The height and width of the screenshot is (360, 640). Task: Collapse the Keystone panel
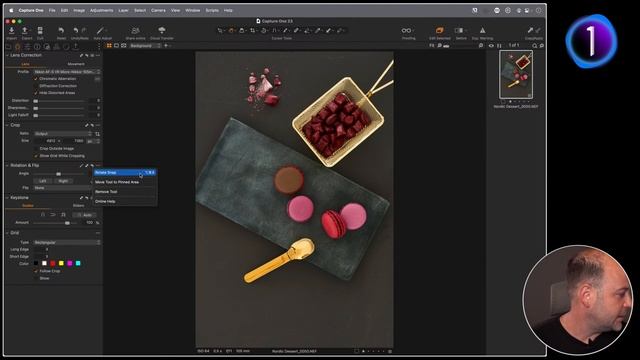tap(7, 198)
